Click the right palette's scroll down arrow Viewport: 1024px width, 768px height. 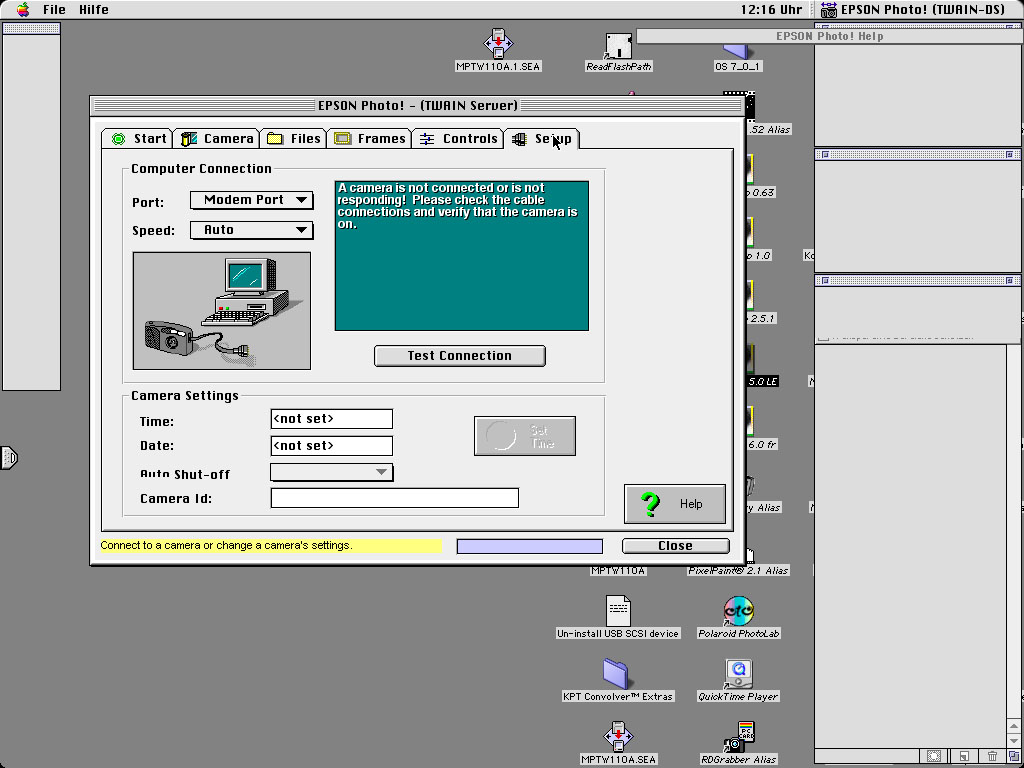(x=1015, y=742)
